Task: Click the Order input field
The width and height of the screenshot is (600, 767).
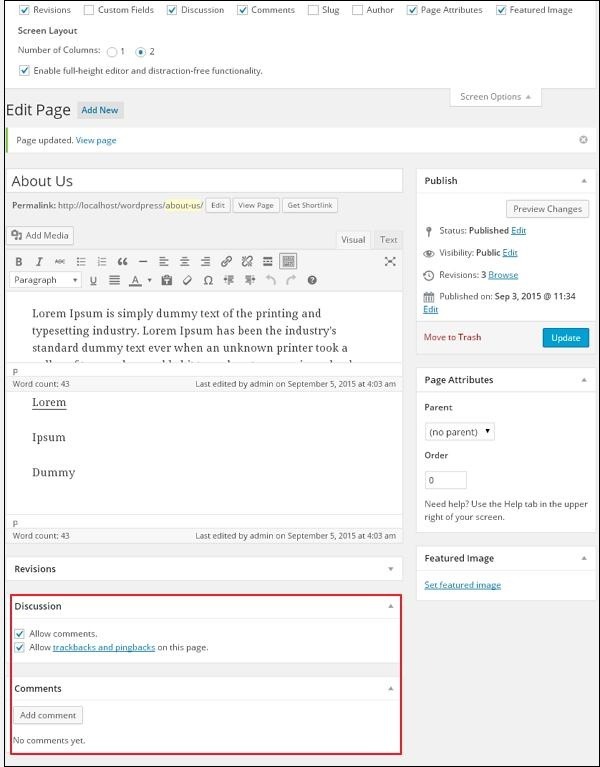Action: pos(445,480)
